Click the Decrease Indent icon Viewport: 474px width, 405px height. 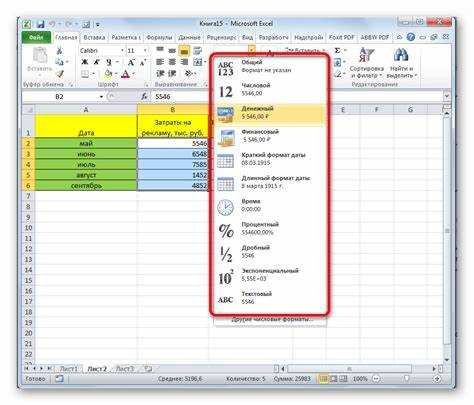(x=160, y=73)
